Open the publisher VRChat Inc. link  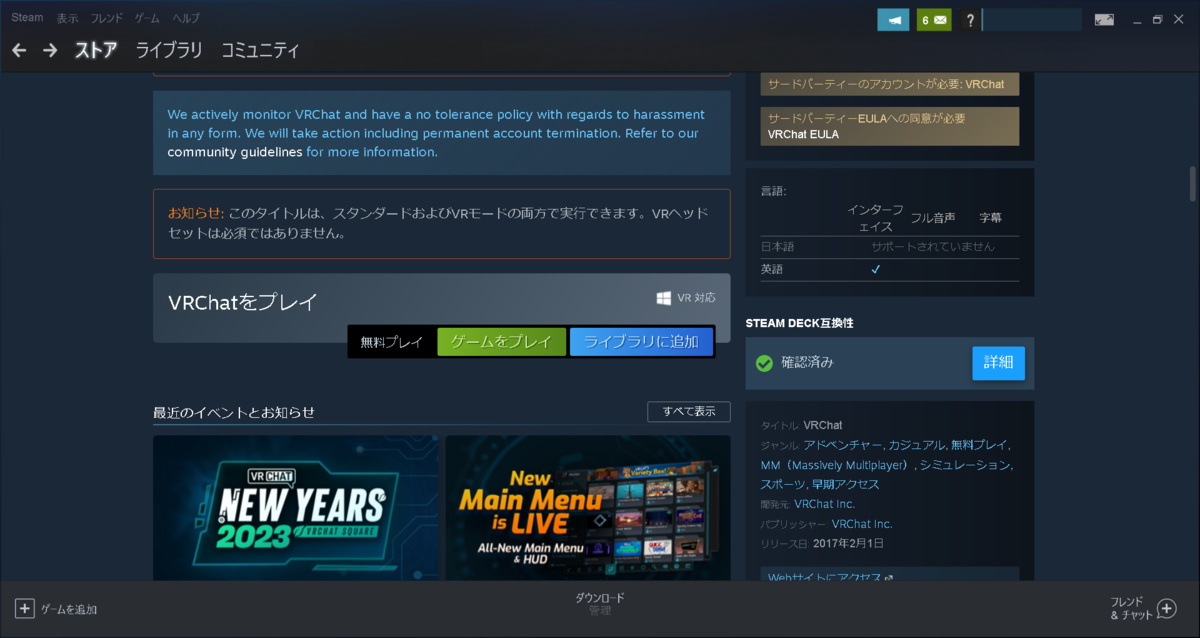[x=862, y=524]
